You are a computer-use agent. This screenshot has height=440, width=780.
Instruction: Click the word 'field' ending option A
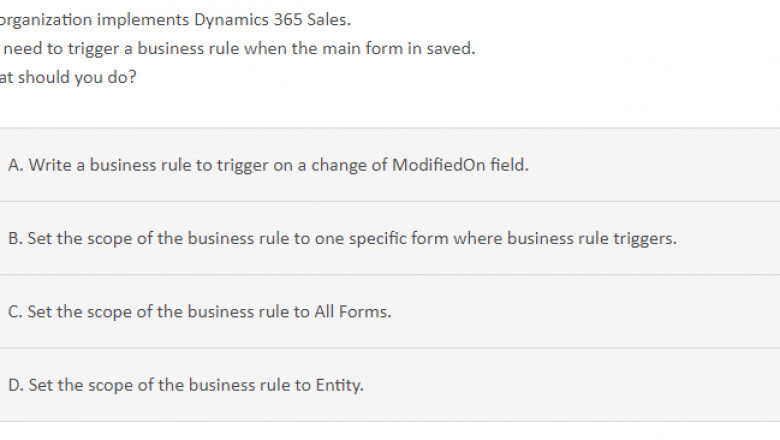[x=507, y=165]
